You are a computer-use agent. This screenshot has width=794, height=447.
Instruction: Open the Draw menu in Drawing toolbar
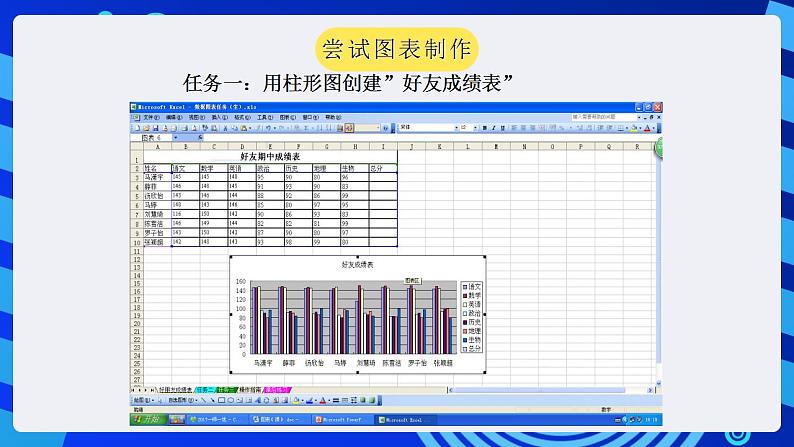143,400
